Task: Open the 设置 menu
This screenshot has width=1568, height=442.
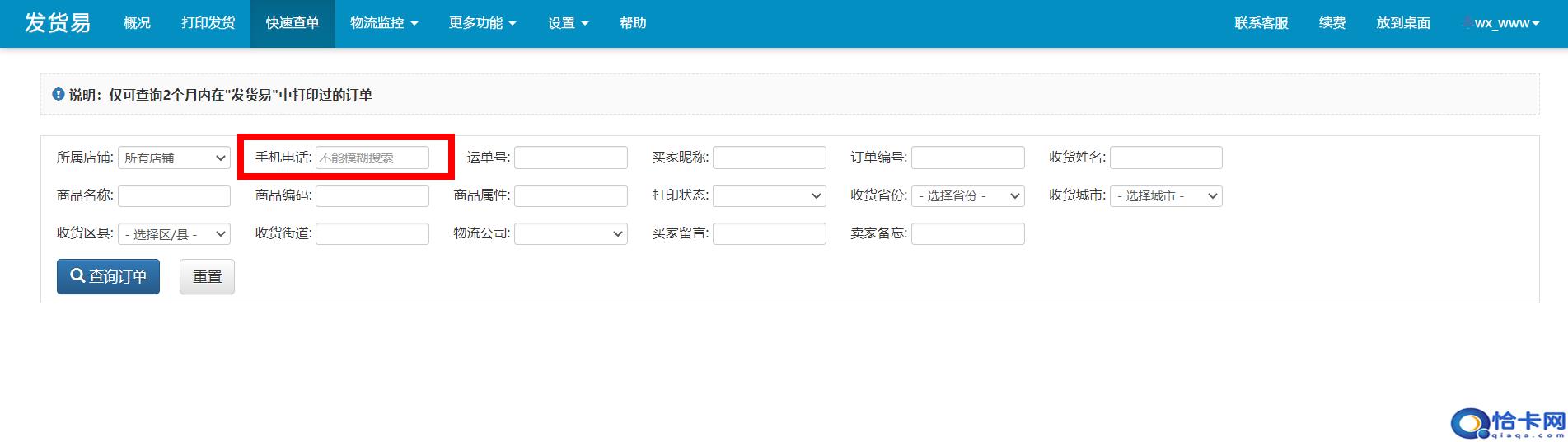Action: tap(568, 23)
